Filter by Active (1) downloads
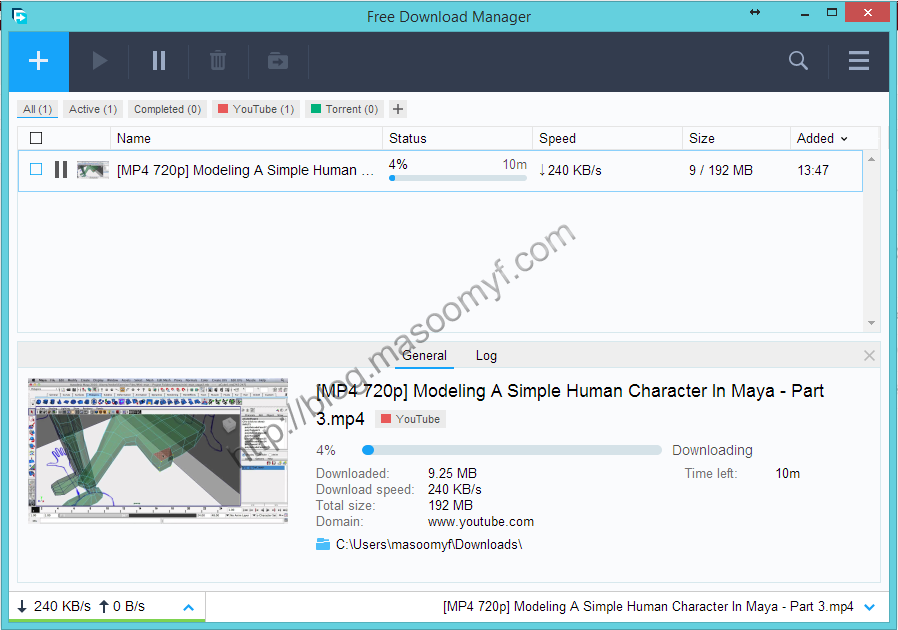This screenshot has width=898, height=630. (93, 109)
